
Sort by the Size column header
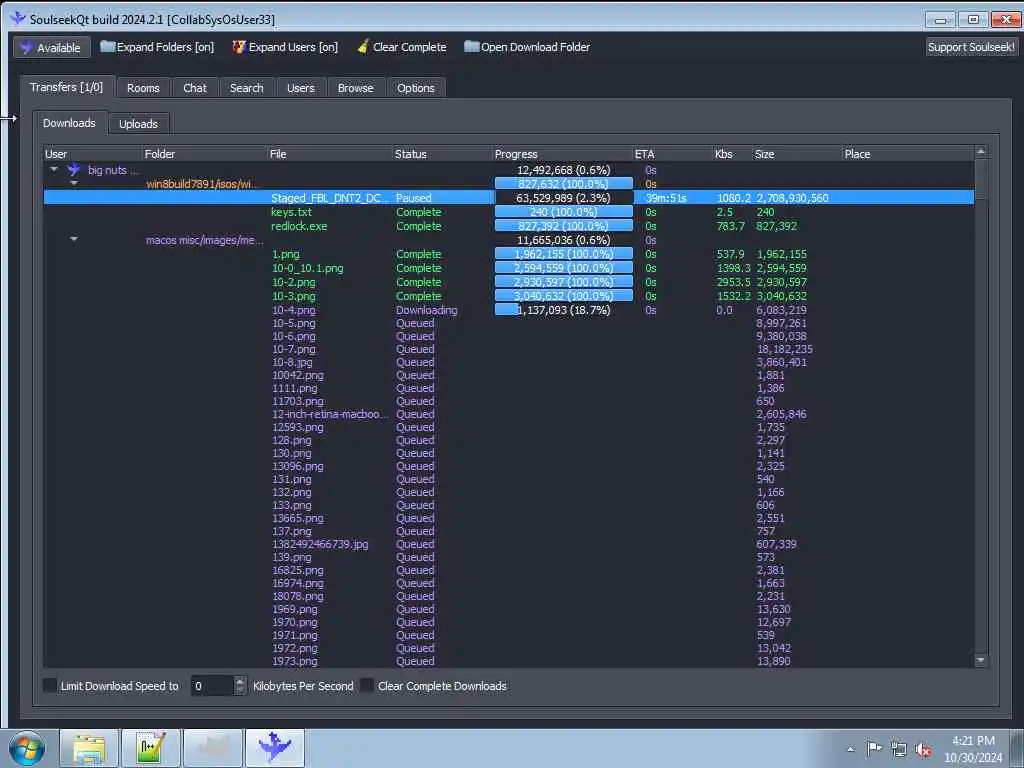797,154
